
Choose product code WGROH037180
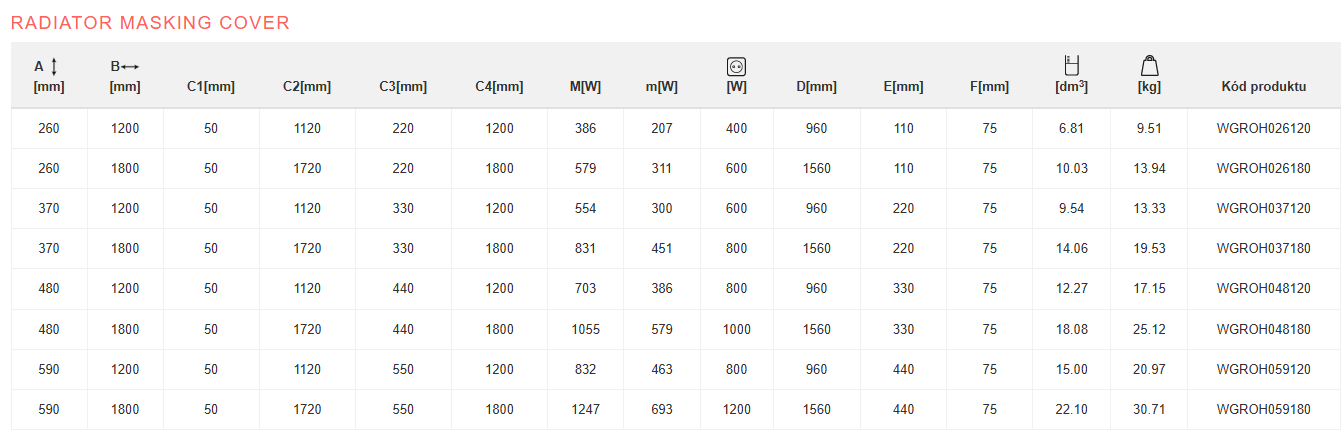[1263, 249]
